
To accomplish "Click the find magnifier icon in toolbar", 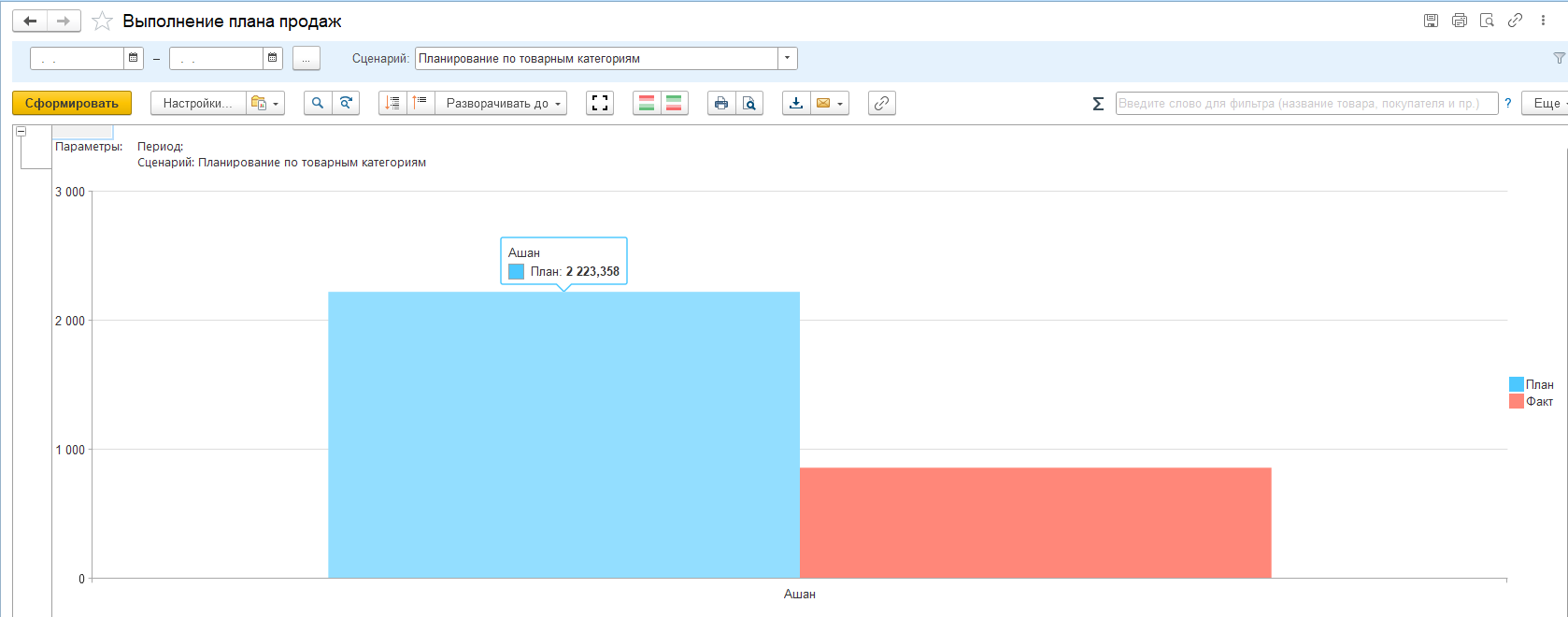I will [318, 103].
